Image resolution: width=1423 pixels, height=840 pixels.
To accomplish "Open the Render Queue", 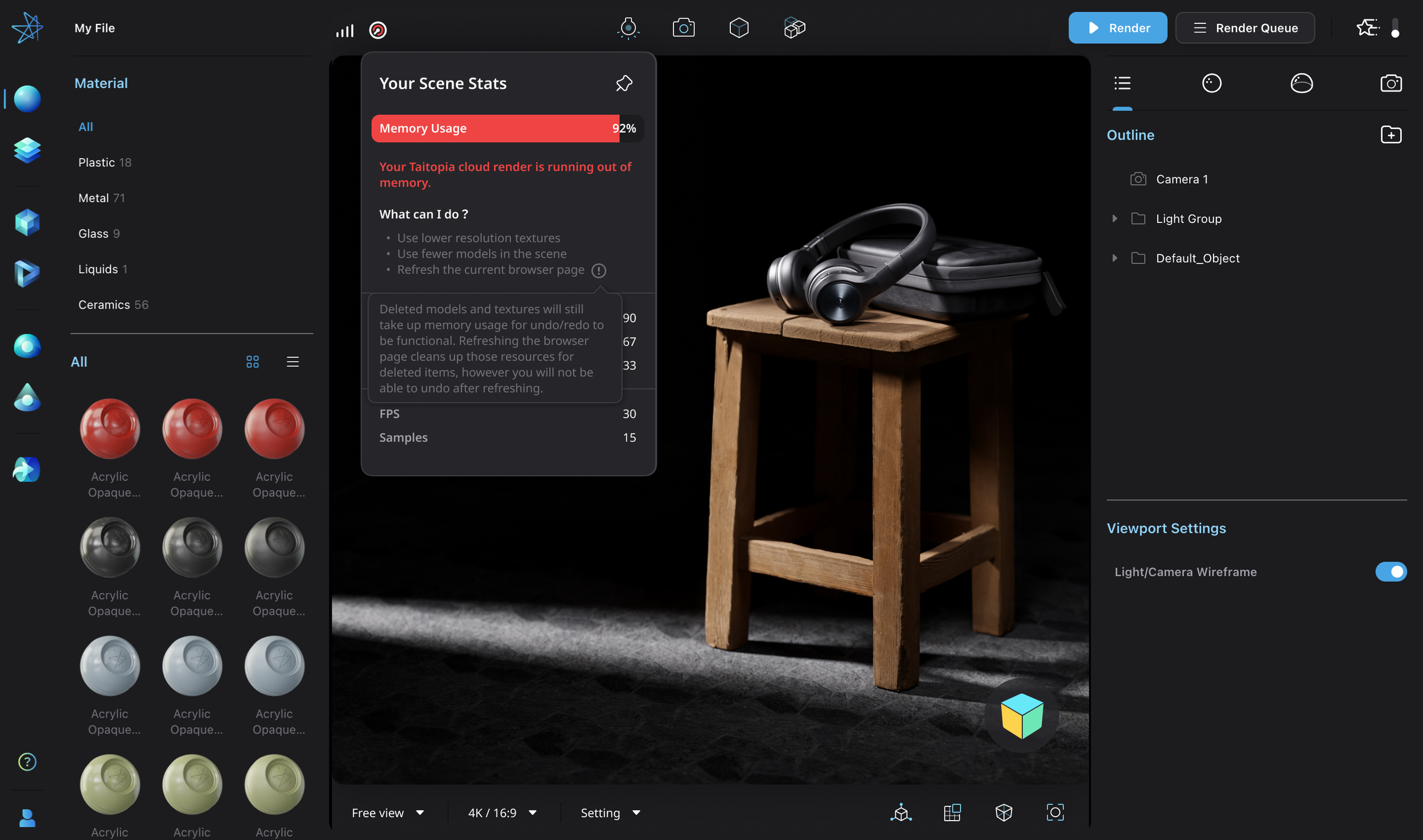I will [x=1245, y=28].
